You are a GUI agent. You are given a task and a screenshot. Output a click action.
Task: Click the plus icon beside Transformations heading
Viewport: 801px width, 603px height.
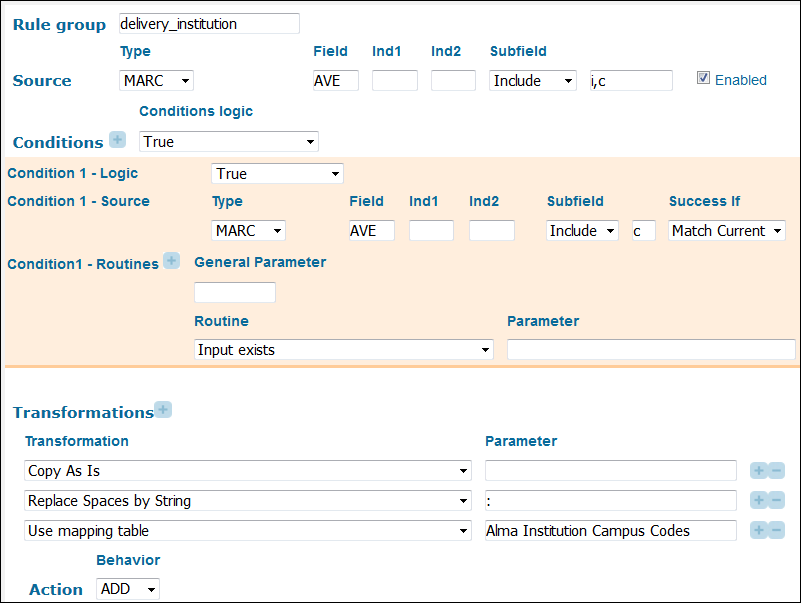click(163, 410)
